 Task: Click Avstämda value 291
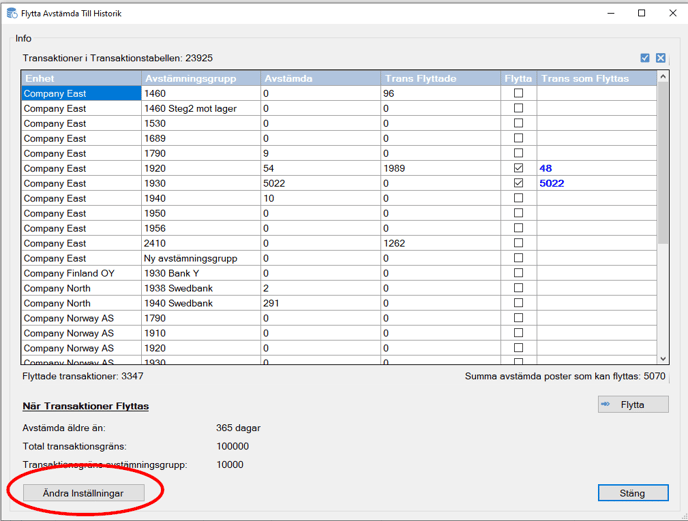pos(271,303)
